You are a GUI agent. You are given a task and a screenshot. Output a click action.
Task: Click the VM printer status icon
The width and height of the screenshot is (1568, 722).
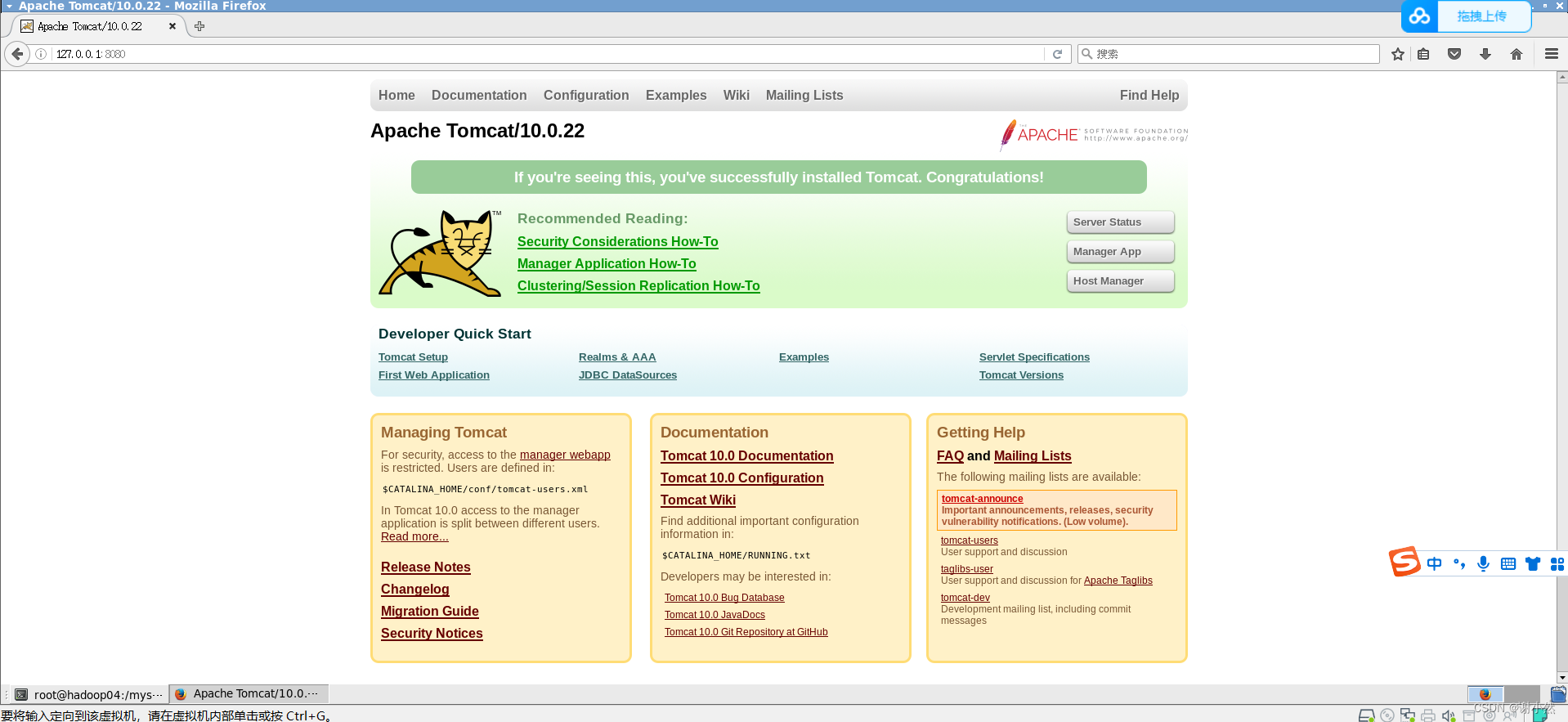point(1428,715)
